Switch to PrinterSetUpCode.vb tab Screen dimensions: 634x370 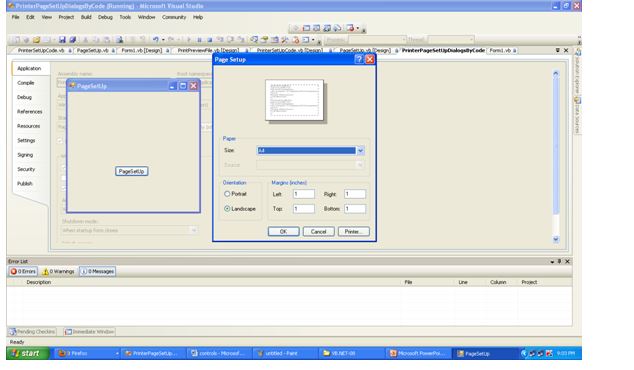coord(41,51)
